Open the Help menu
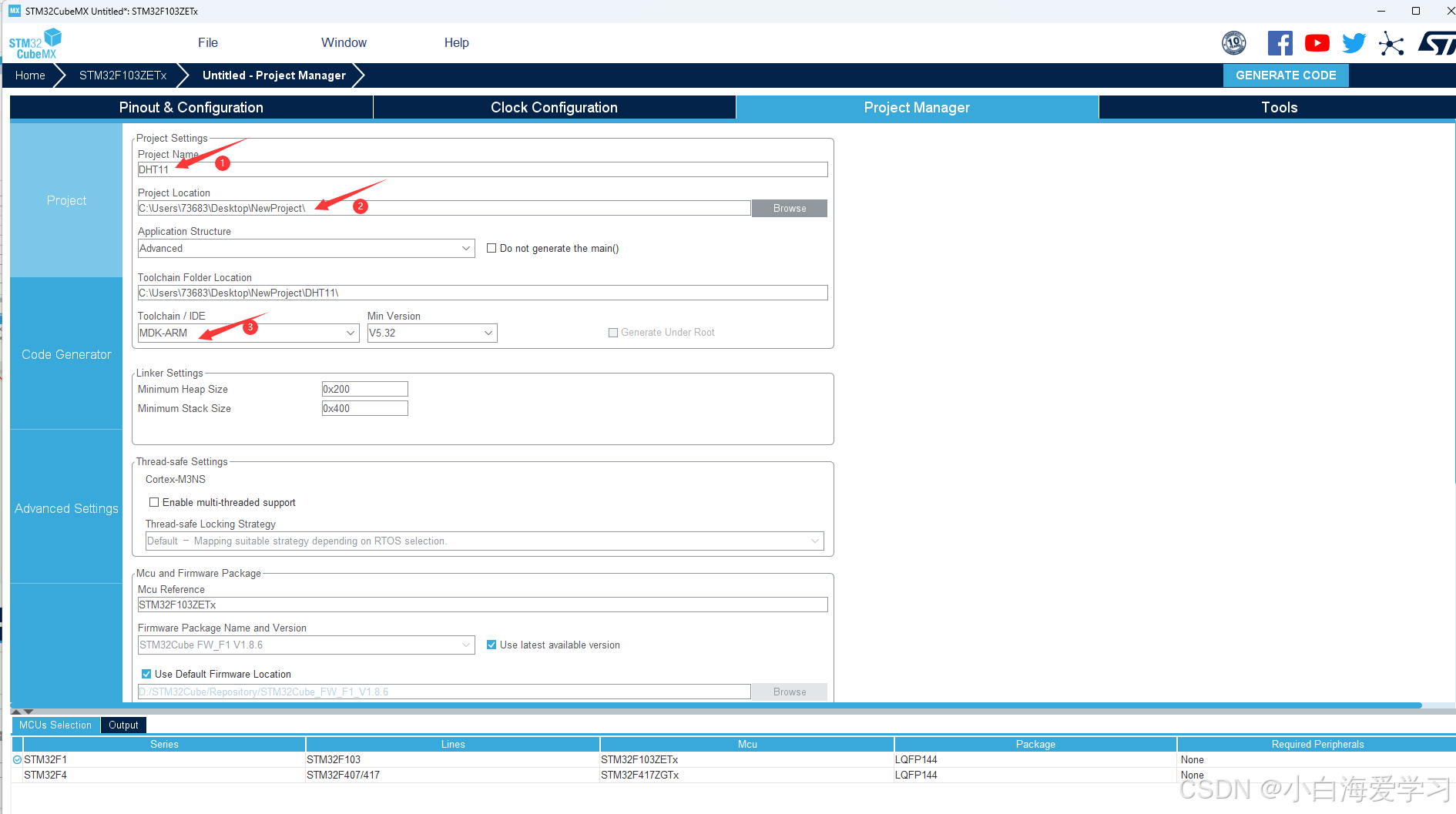Screen dimensions: 1456x814 click(x=456, y=43)
